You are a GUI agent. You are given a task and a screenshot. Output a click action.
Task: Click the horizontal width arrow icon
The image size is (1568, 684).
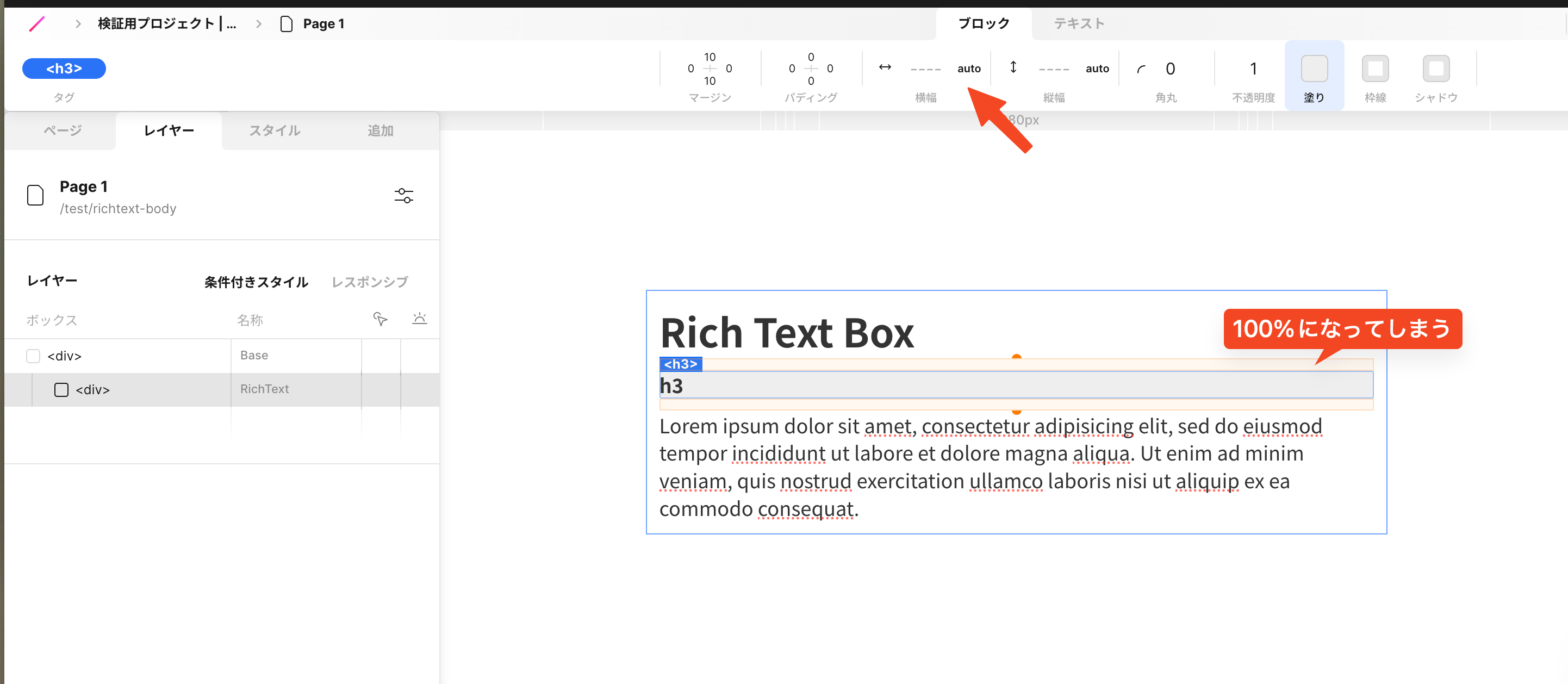click(885, 67)
